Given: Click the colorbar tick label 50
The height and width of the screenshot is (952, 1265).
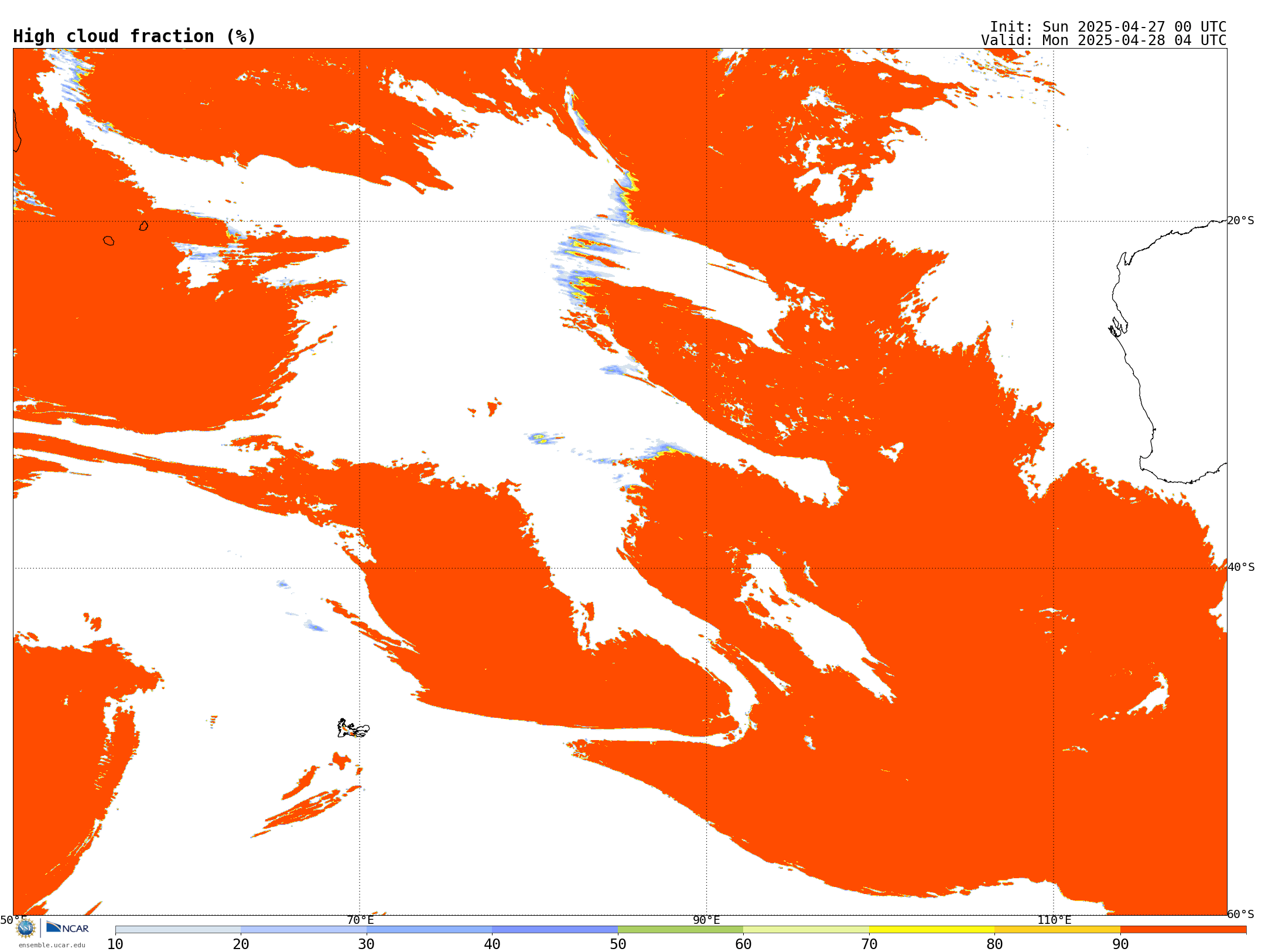Looking at the screenshot, I should pyautogui.click(x=618, y=944).
